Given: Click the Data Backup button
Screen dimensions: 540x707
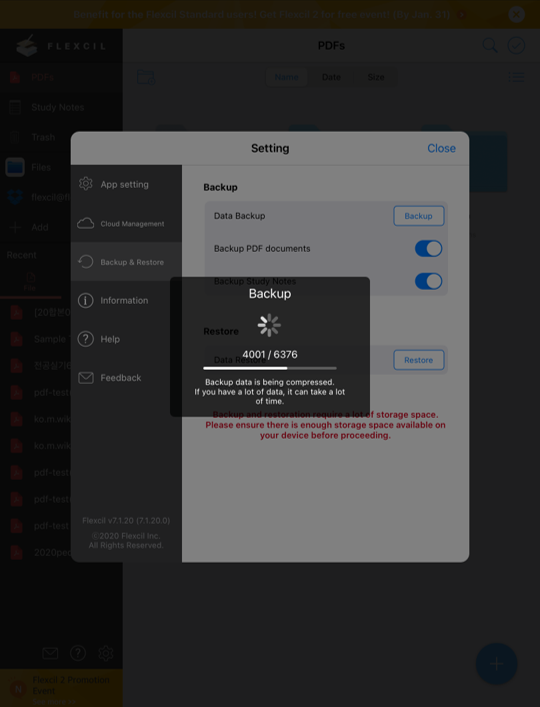Looking at the screenshot, I should (418, 216).
